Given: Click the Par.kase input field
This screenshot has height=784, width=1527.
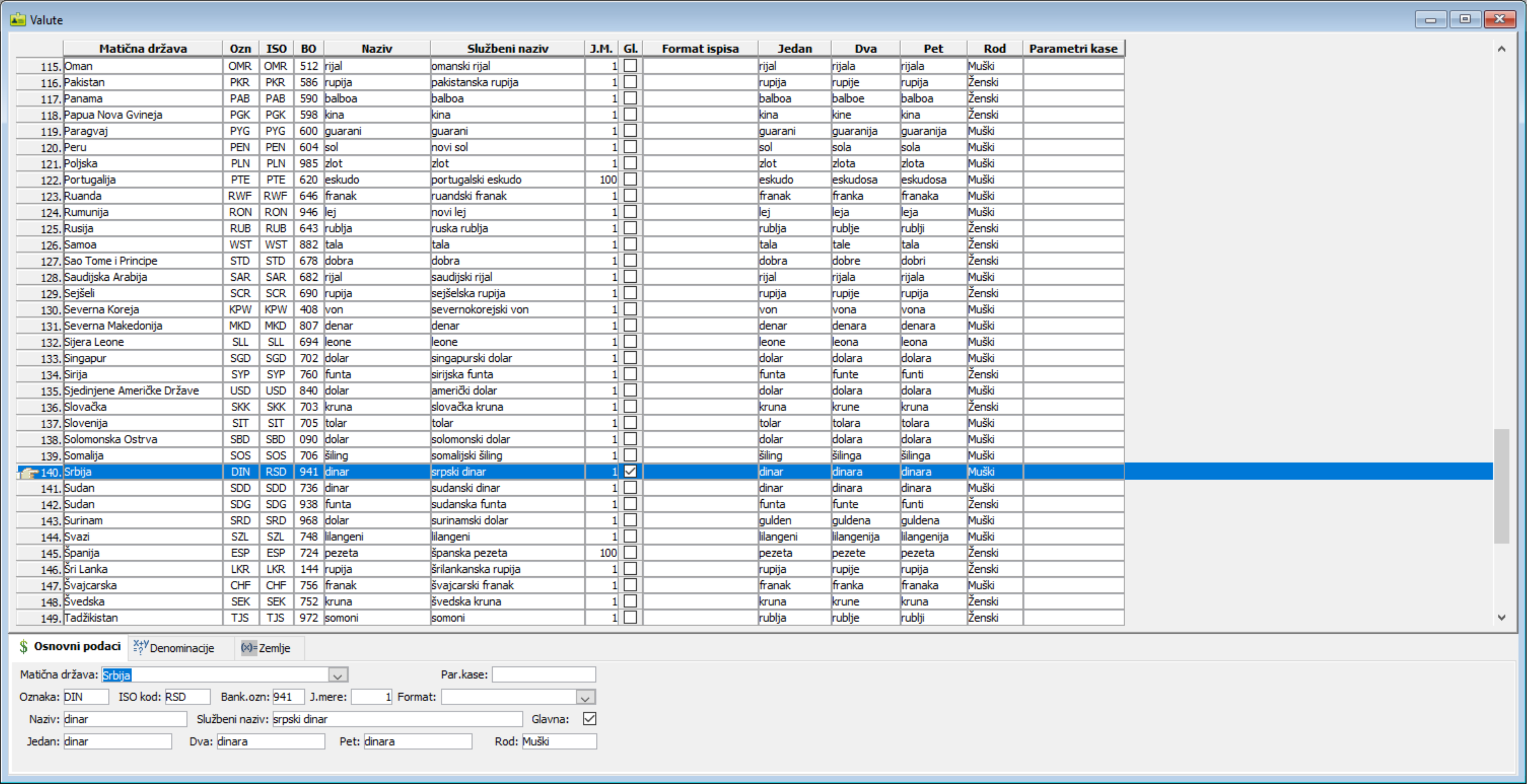Looking at the screenshot, I should pos(544,675).
